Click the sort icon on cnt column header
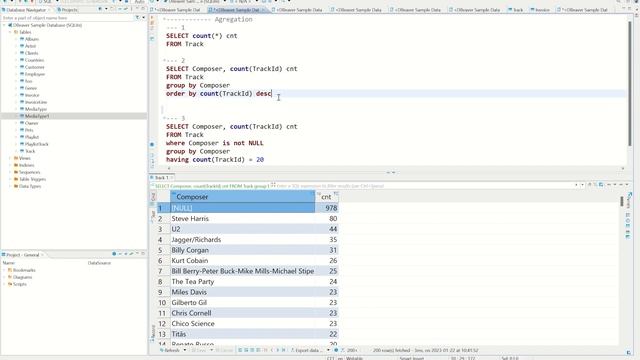Image resolution: width=640 pixels, height=360 pixels. pyautogui.click(x=336, y=194)
